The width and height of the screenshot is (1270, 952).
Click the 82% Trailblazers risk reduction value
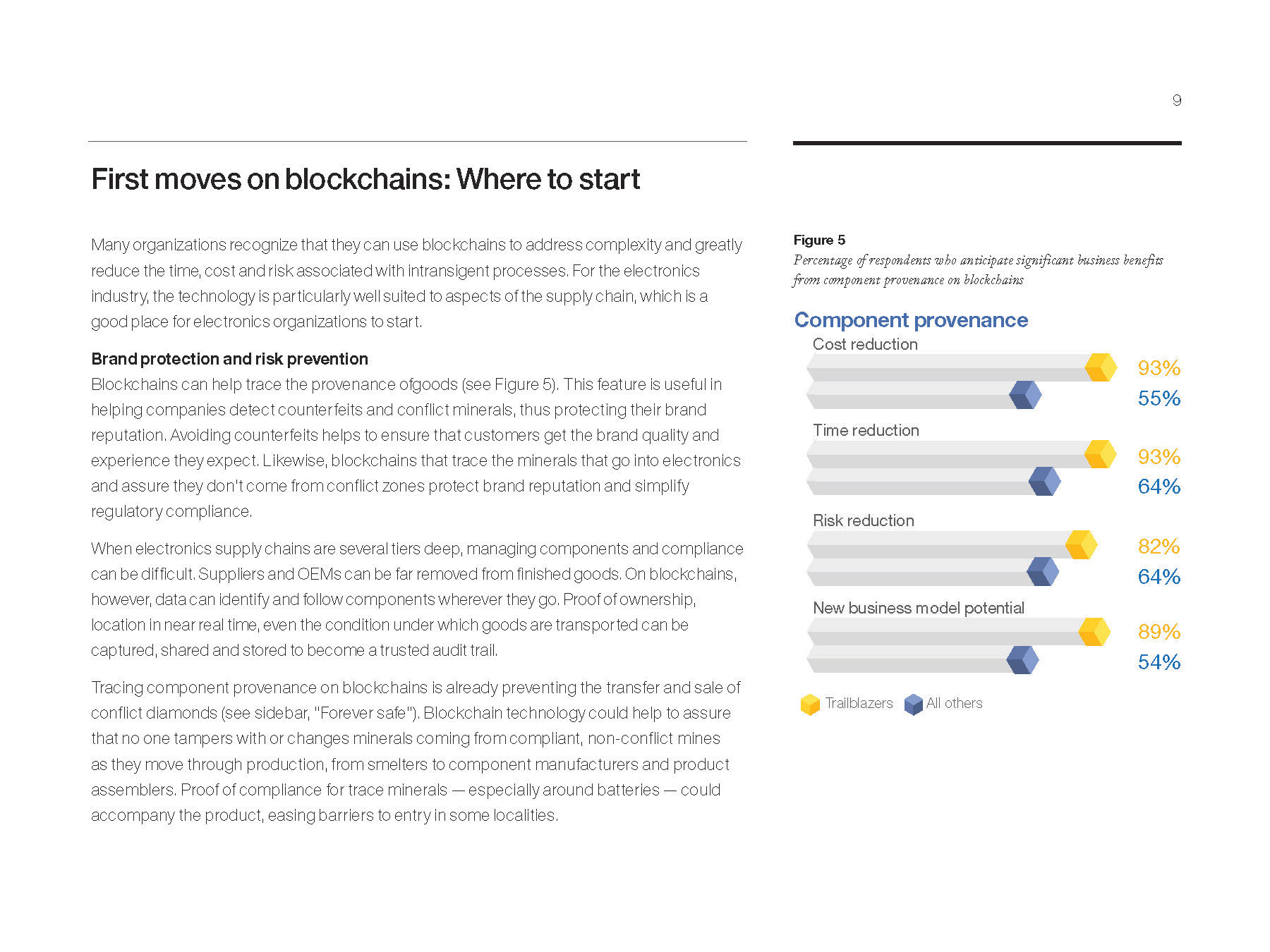pos(1159,546)
